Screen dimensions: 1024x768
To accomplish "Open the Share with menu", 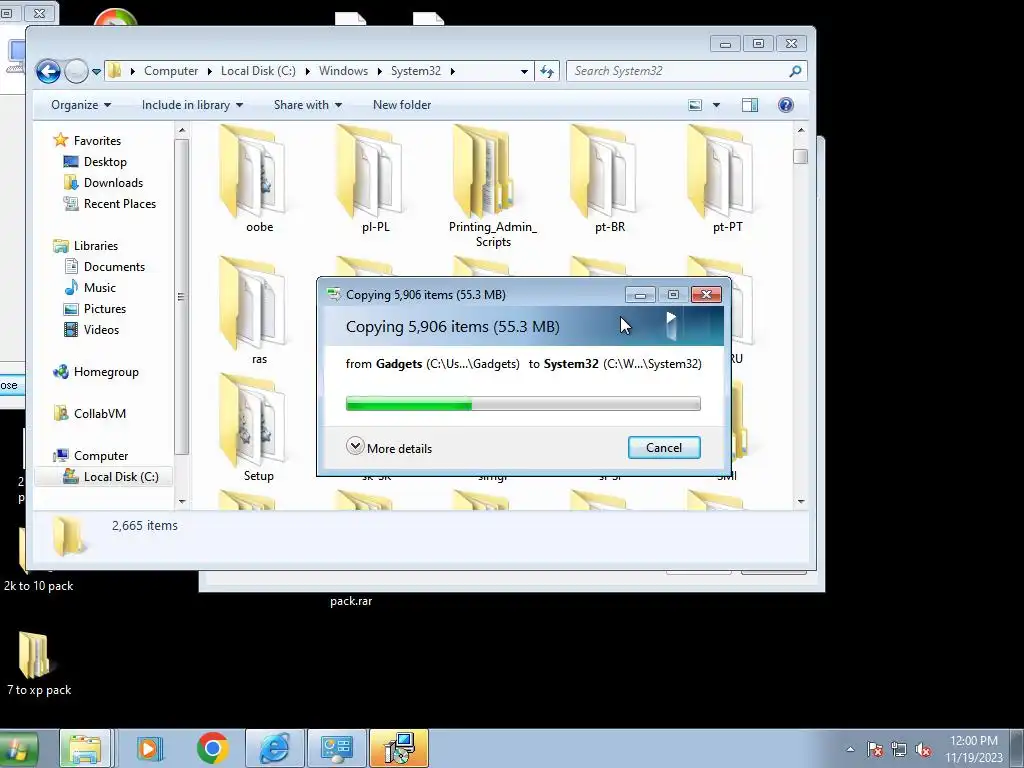I will [308, 105].
